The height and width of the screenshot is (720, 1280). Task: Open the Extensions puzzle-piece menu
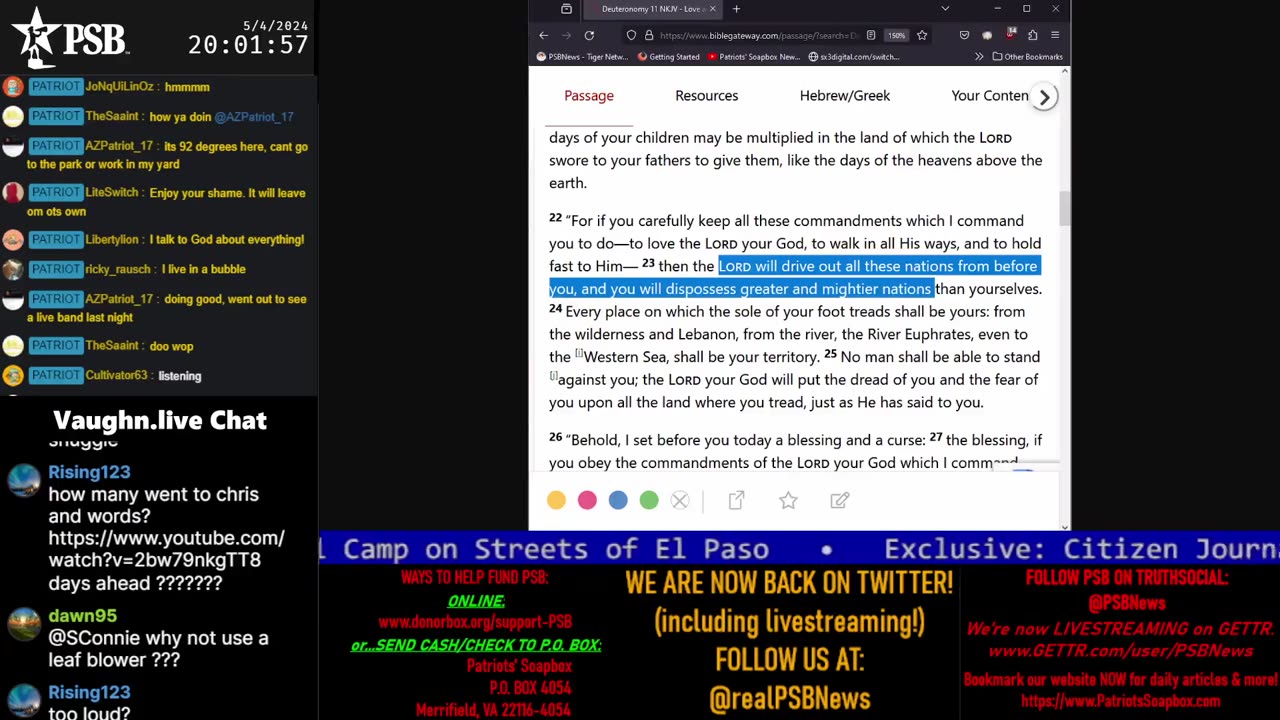[1033, 35]
